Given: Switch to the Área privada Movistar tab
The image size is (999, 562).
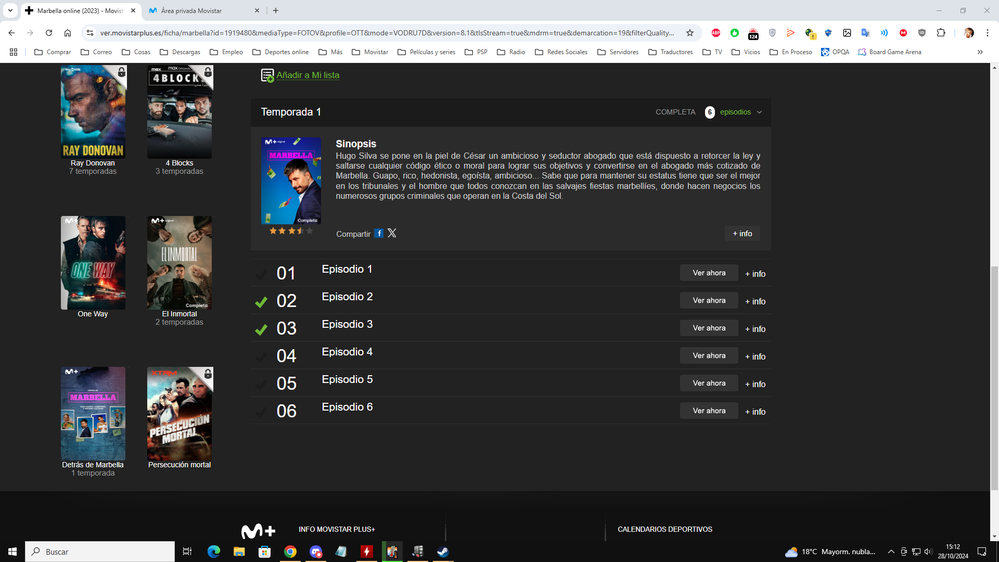Looking at the screenshot, I should pos(203,11).
